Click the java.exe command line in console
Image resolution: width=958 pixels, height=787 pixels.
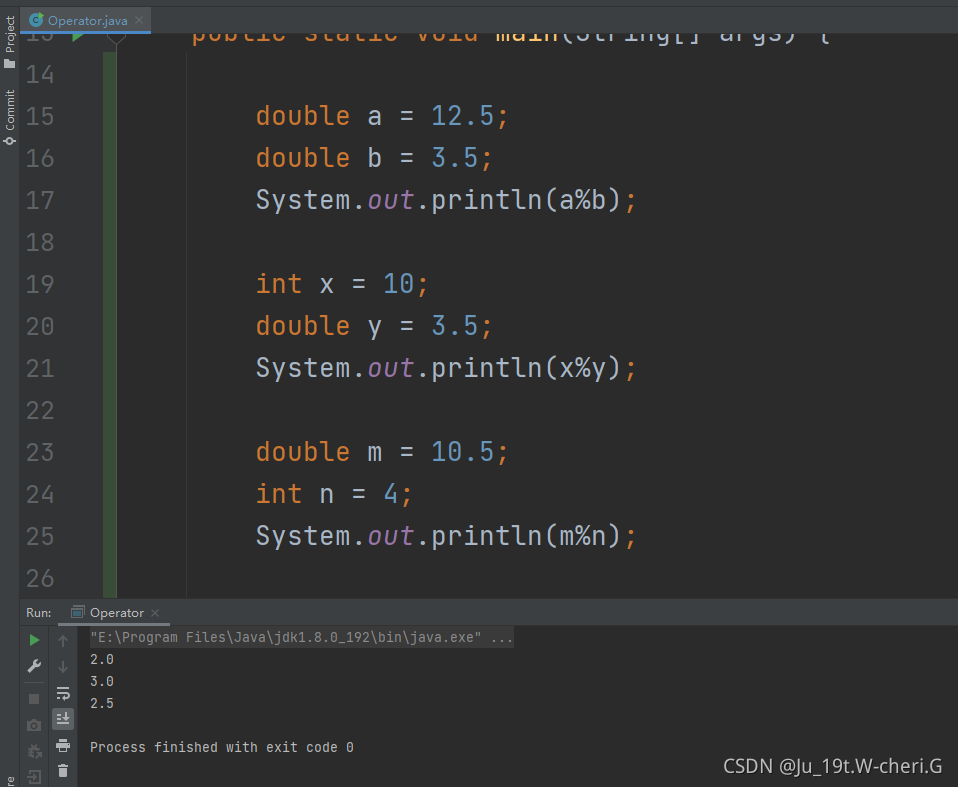coord(301,637)
